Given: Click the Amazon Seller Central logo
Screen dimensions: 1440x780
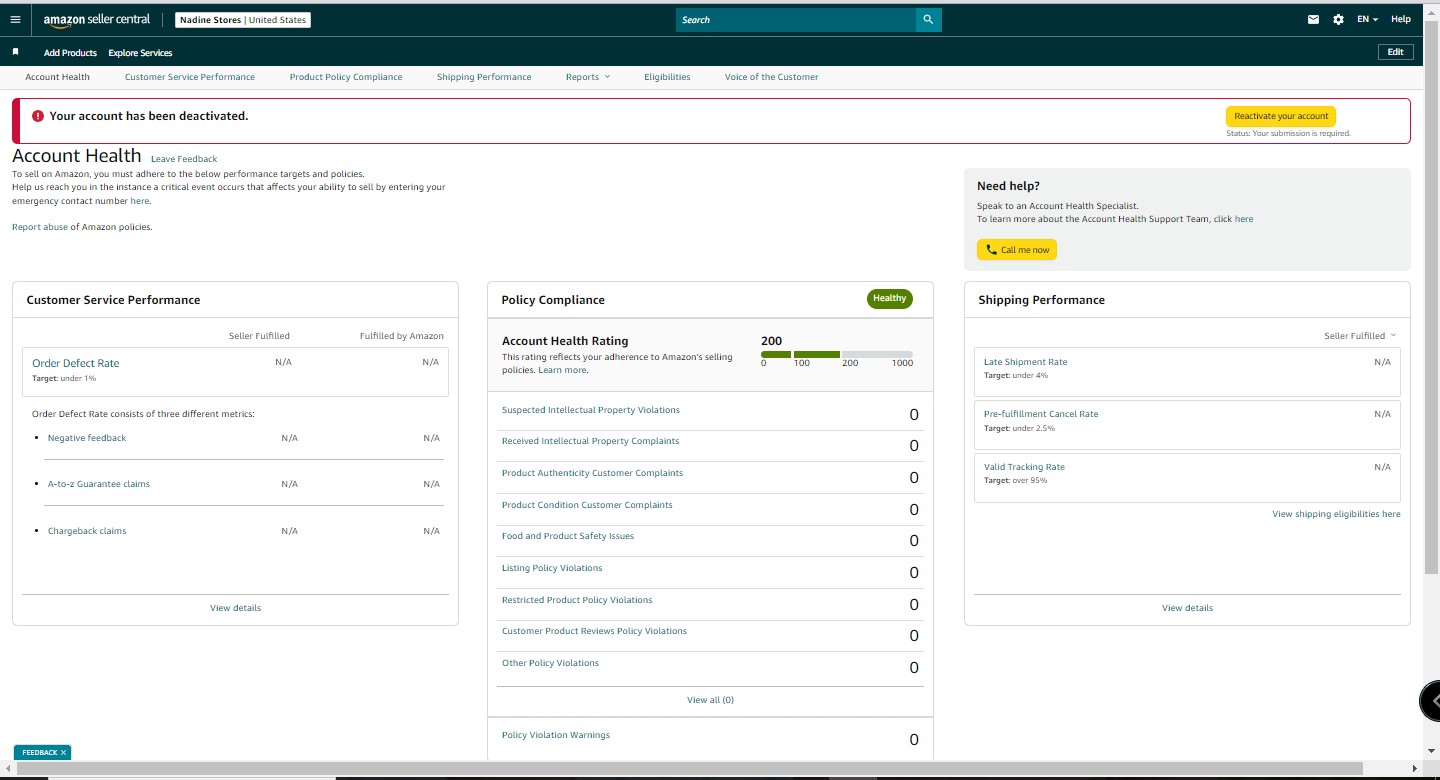Looking at the screenshot, I should pos(97,20).
